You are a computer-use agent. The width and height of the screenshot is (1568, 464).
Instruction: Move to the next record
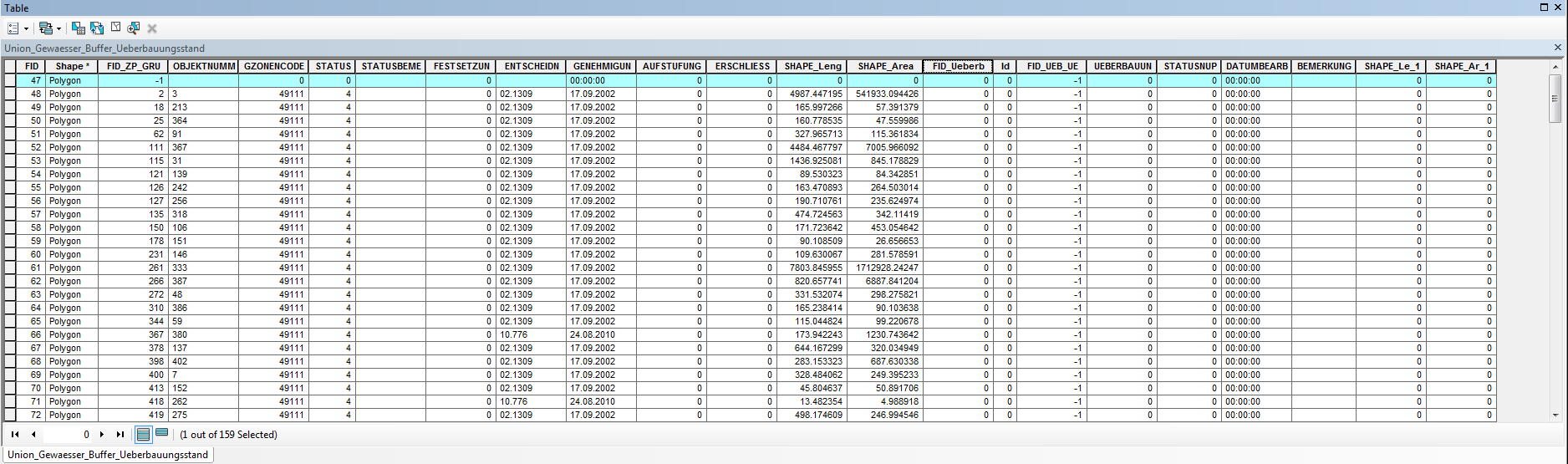[x=102, y=435]
